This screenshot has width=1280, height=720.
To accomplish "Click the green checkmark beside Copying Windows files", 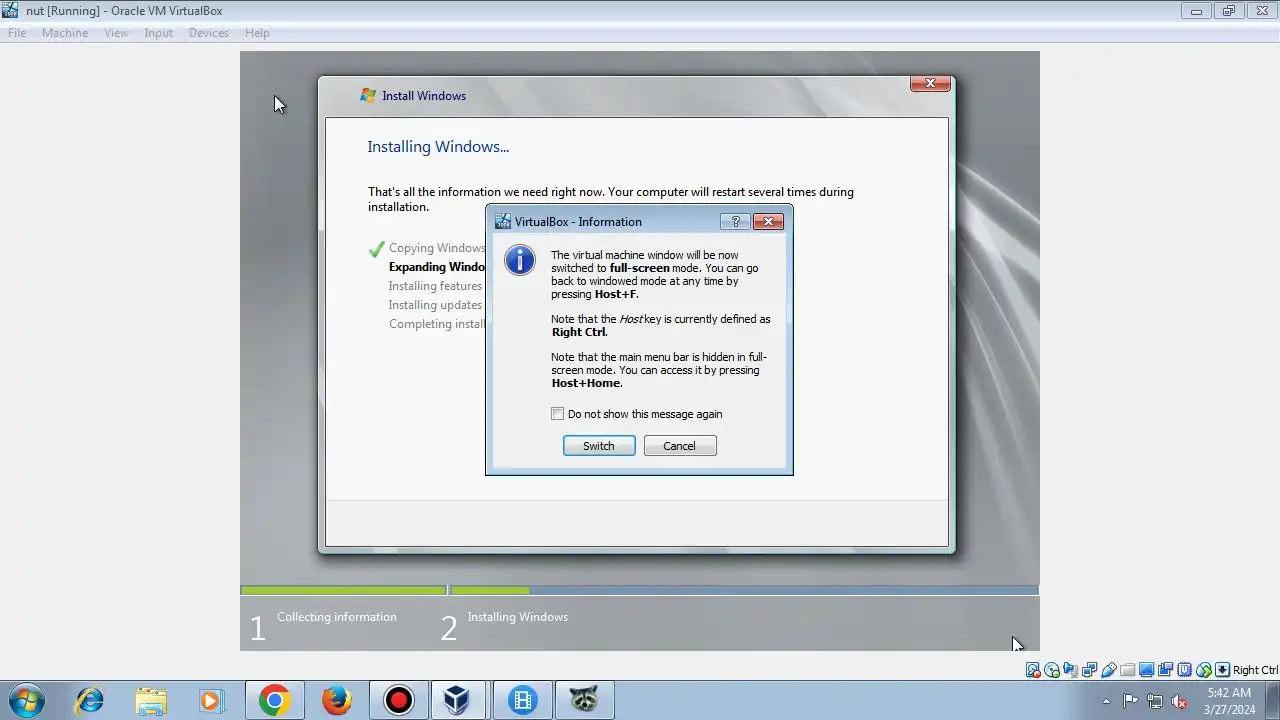I will (x=376, y=249).
